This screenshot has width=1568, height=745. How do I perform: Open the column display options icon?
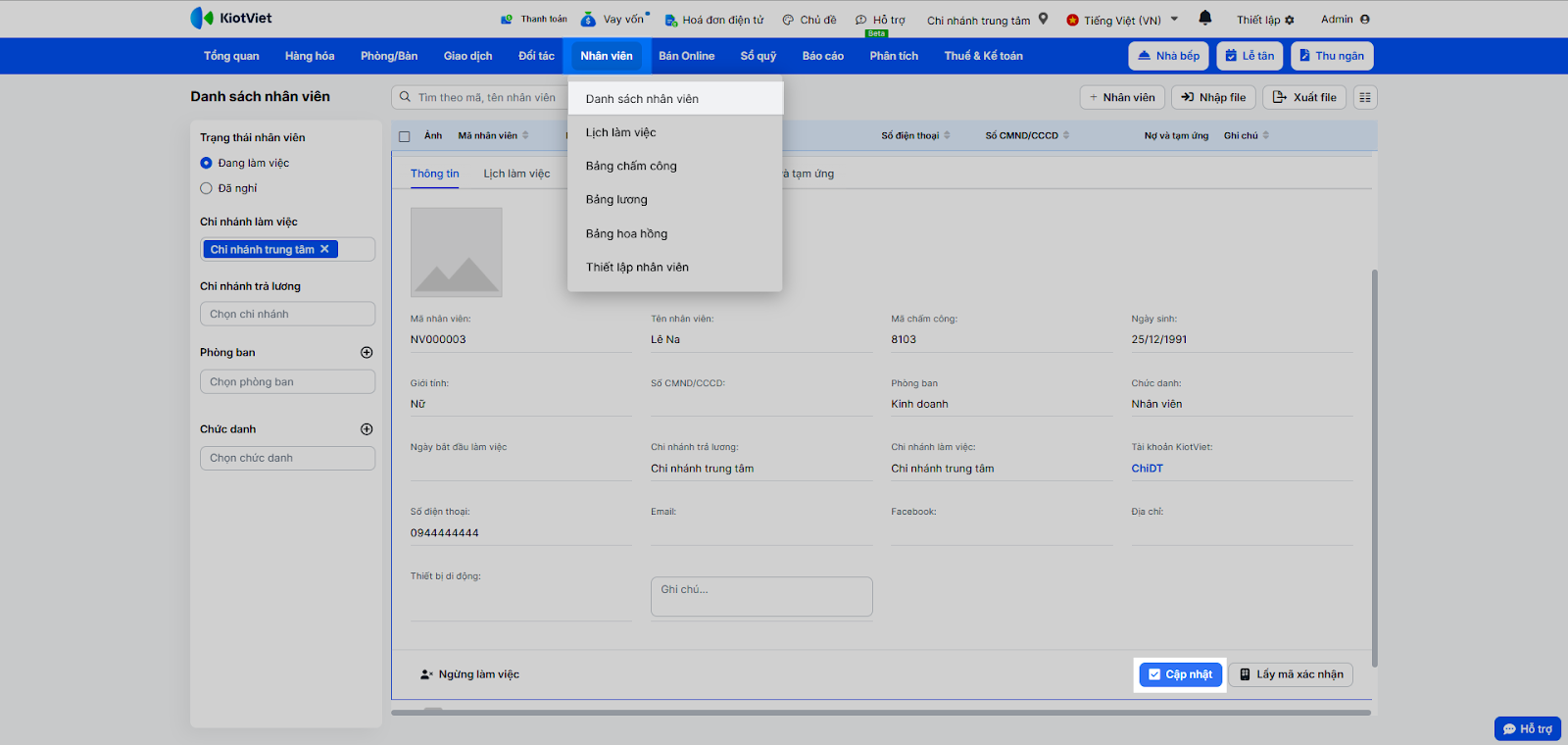1365,97
